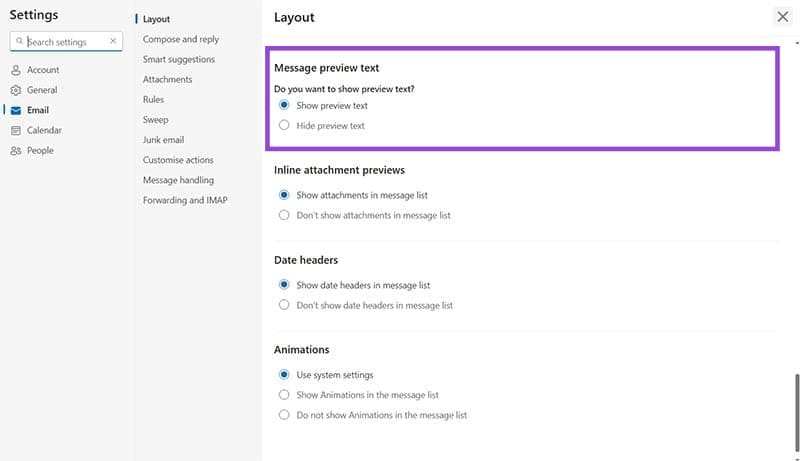Click the People icon
The image size is (800, 461).
point(16,150)
